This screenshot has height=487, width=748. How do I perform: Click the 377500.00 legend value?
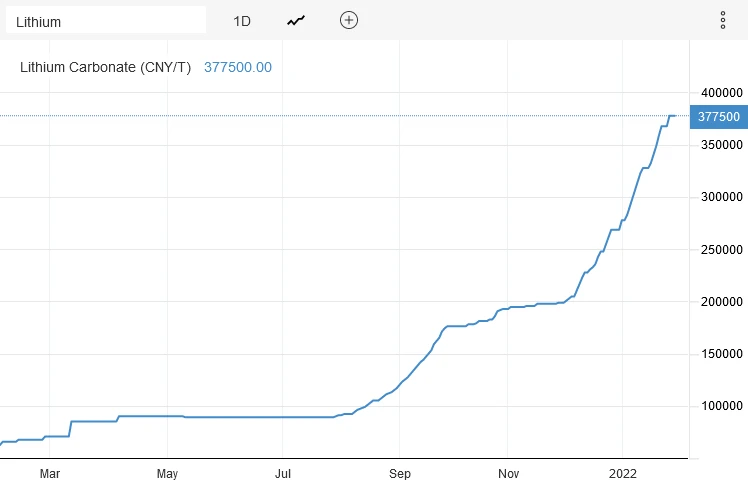point(238,67)
